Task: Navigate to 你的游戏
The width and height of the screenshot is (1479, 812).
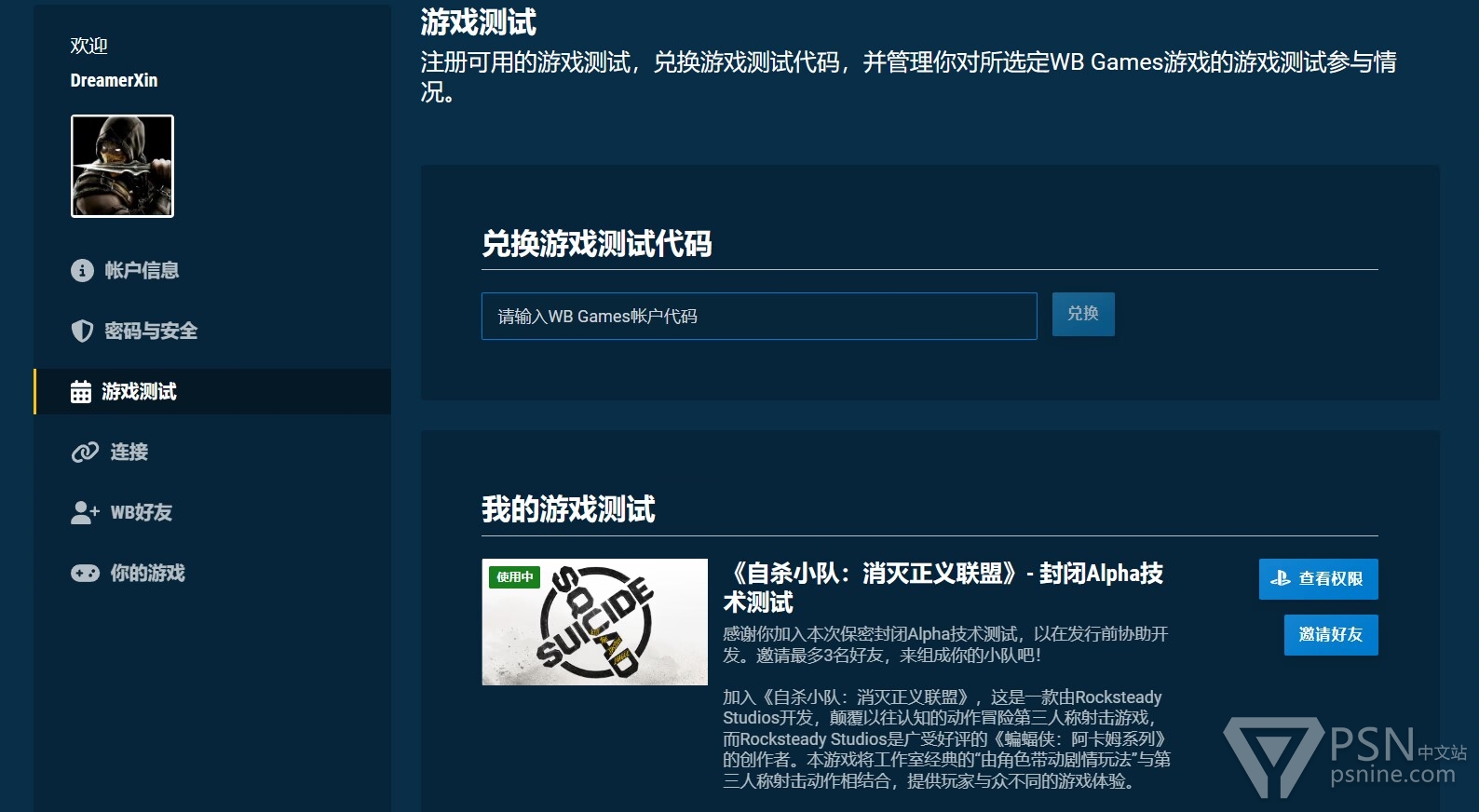Action: click(x=212, y=573)
